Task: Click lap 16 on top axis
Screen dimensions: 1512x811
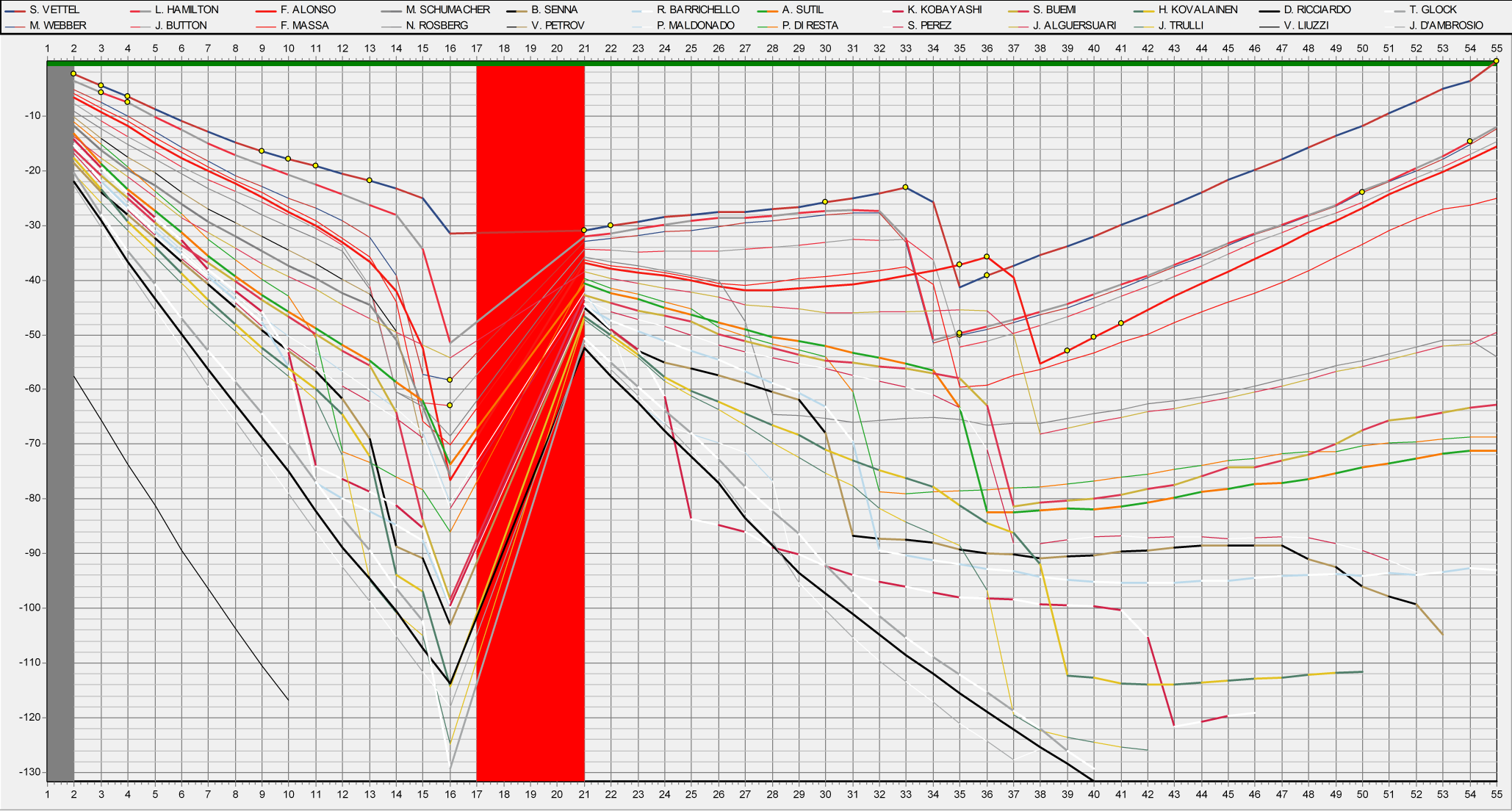Action: tap(450, 48)
